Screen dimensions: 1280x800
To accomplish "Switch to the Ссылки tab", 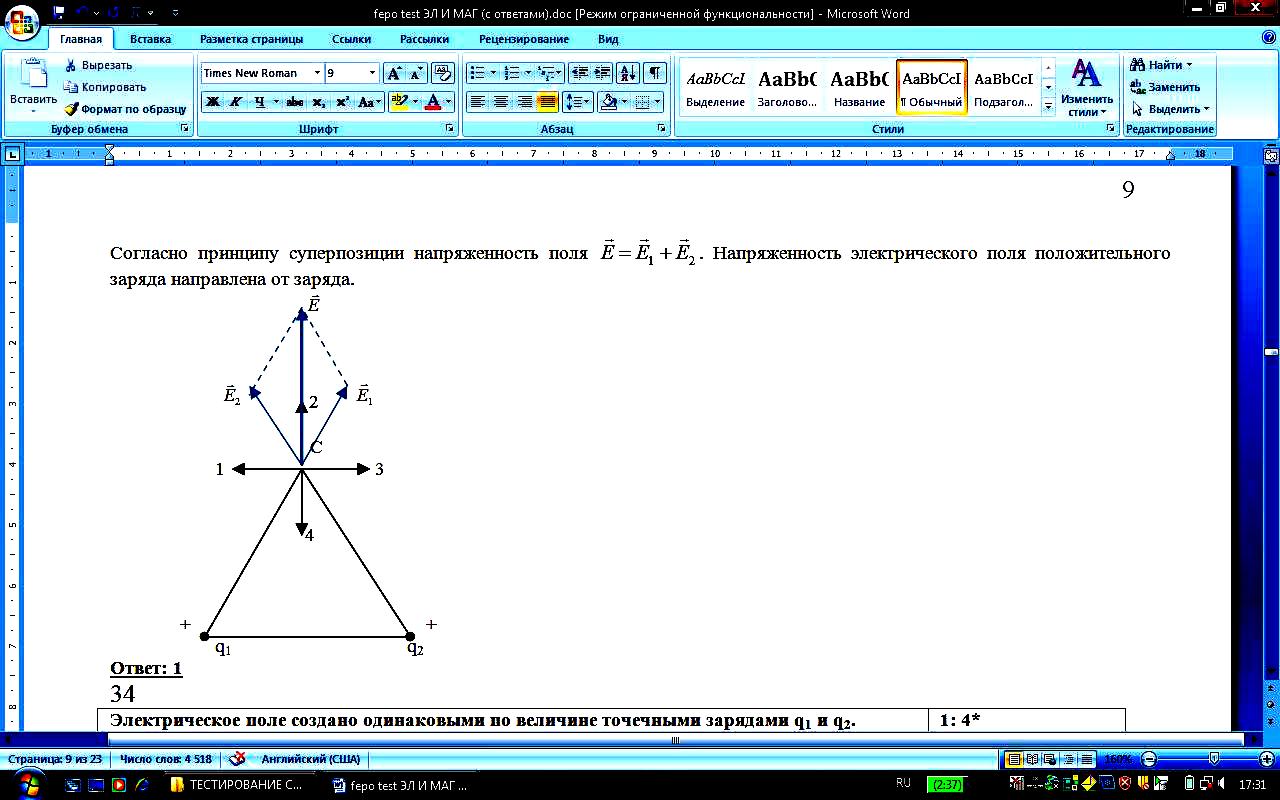I will (351, 39).
